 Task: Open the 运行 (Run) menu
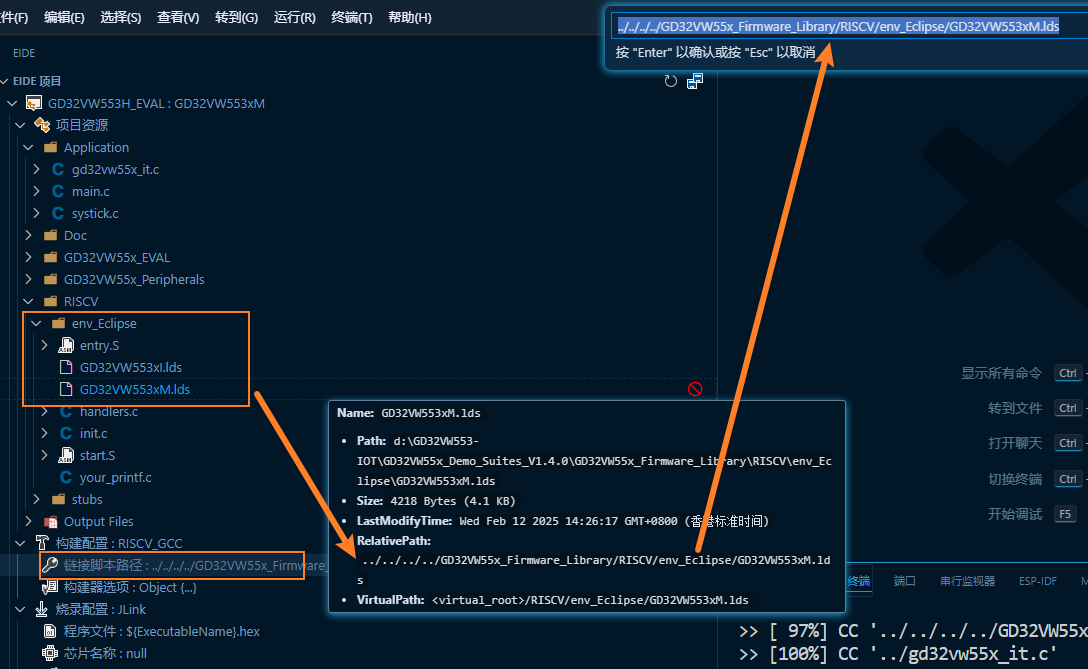click(x=294, y=18)
